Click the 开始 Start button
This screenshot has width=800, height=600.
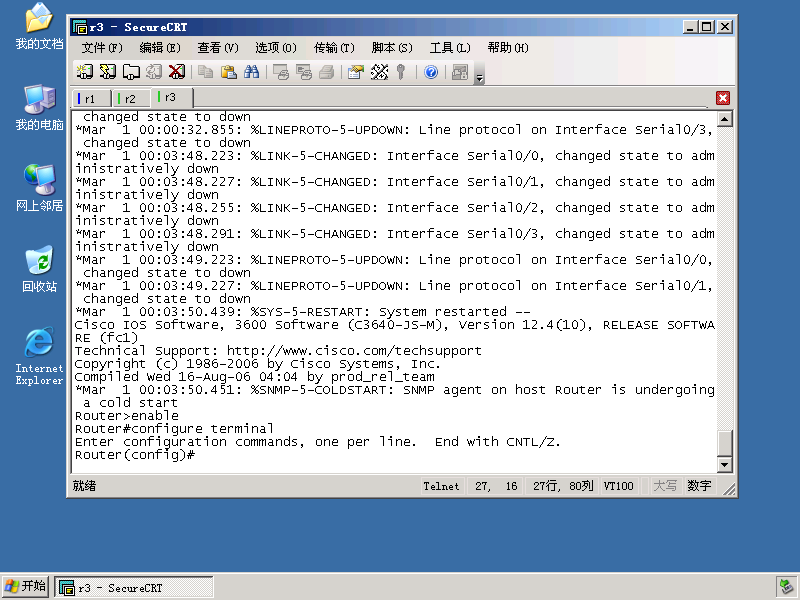click(x=26, y=587)
